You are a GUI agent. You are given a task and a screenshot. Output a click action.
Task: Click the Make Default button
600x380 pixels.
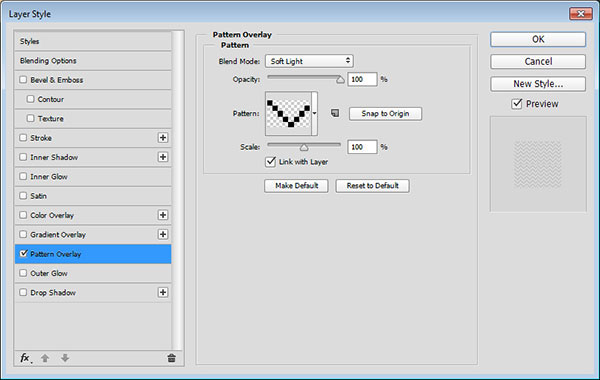click(297, 186)
